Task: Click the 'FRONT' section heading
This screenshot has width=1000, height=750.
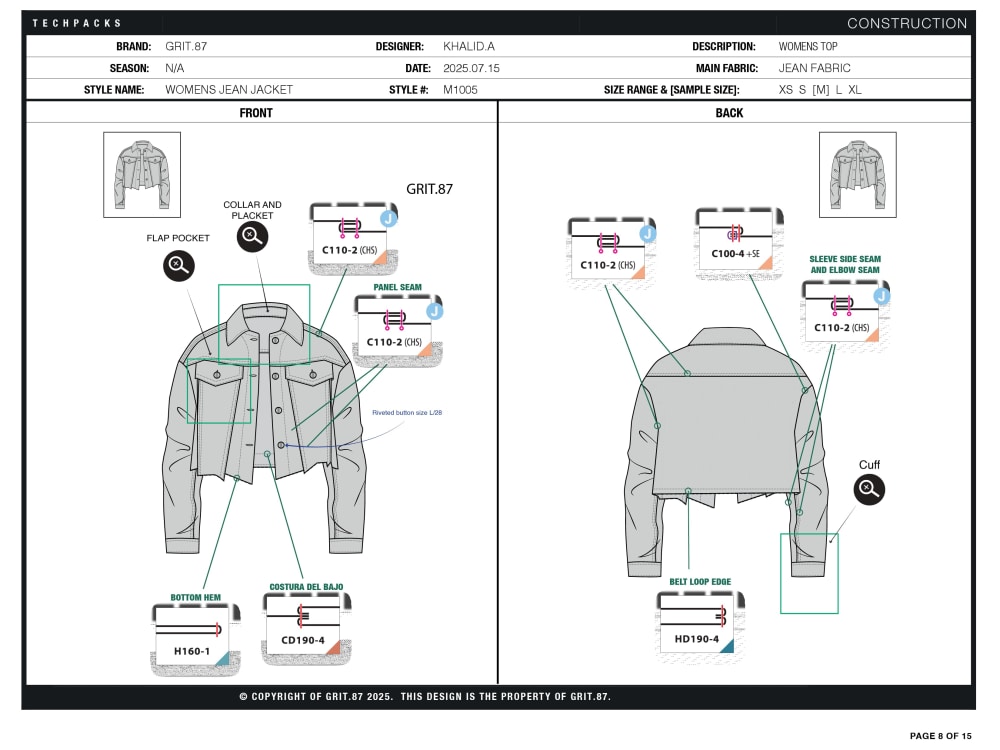Action: tap(256, 113)
